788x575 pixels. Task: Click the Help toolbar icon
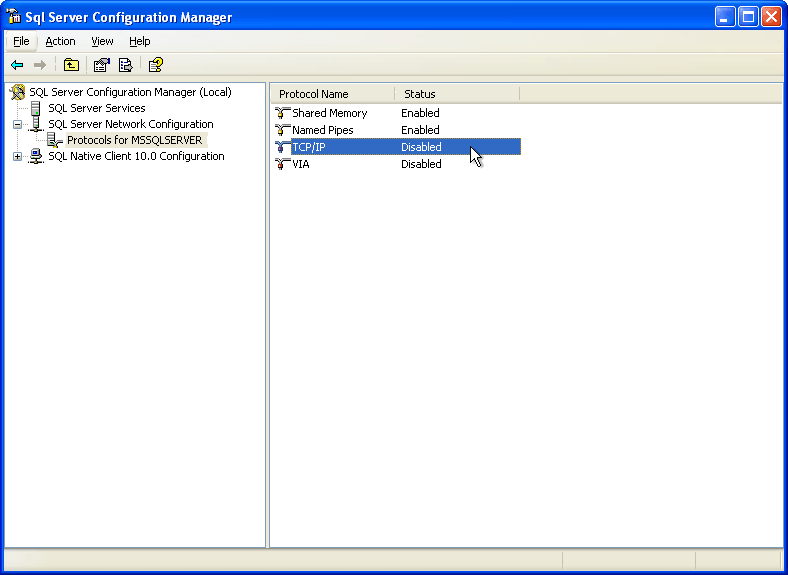156,65
